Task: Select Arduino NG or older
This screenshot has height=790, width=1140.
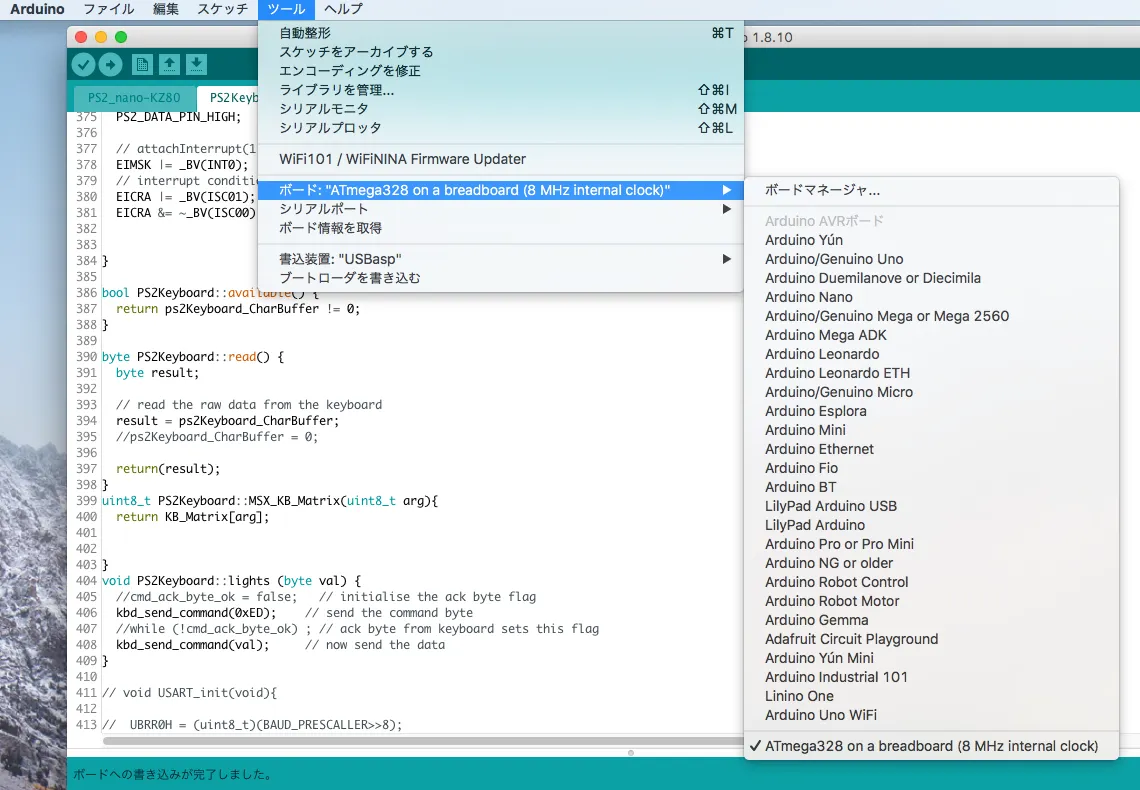Action: (931, 563)
